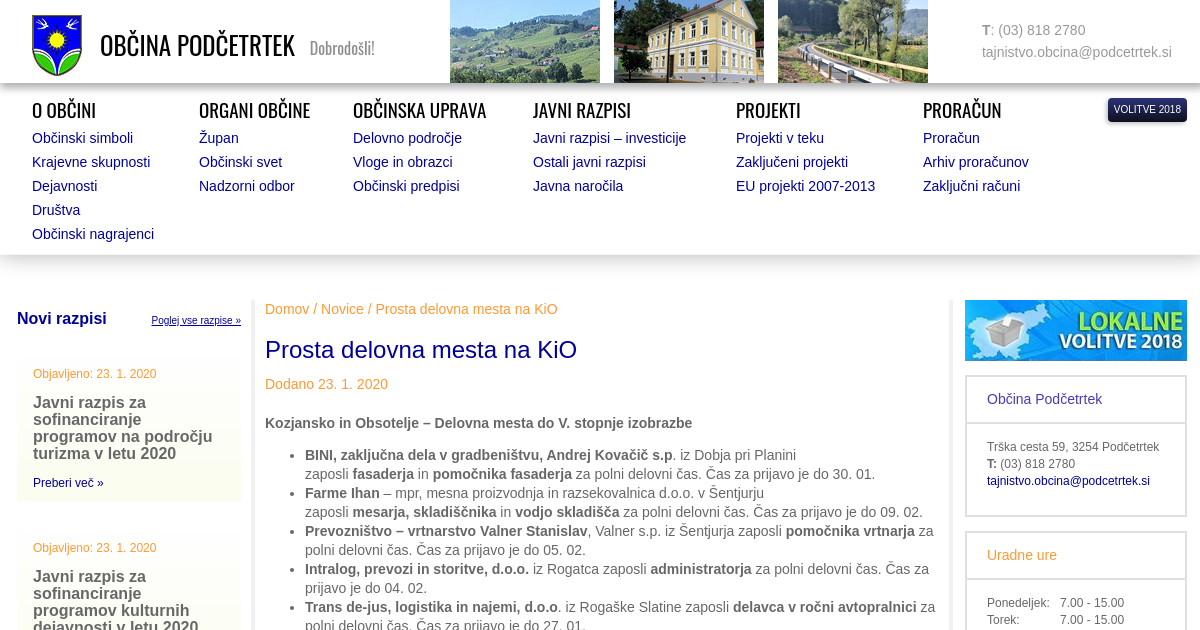Open the tourism programs tender title
Screen dimensions: 1200x630
(122, 428)
